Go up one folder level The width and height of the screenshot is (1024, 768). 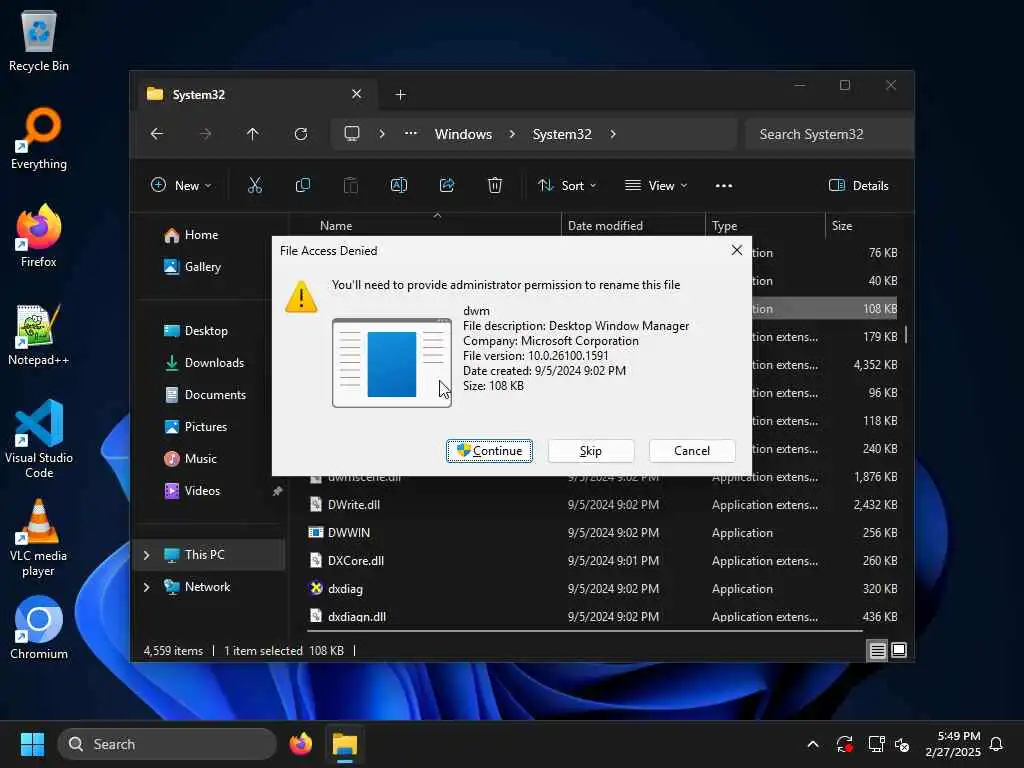[253, 134]
